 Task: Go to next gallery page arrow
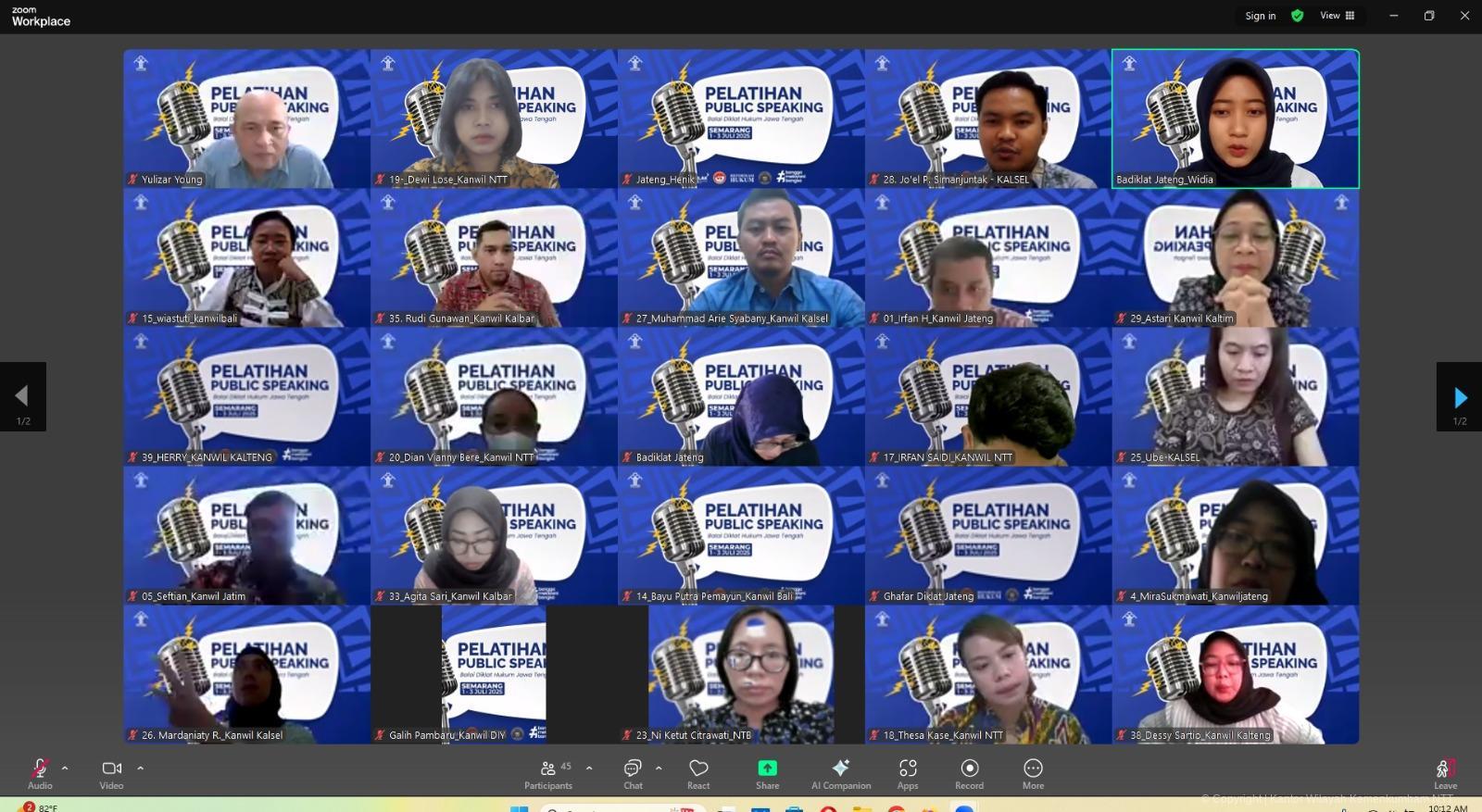[x=1459, y=397]
